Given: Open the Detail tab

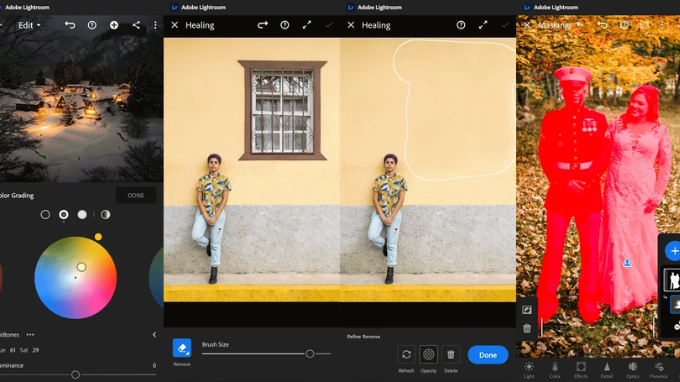Looking at the screenshot, I should click(607, 370).
